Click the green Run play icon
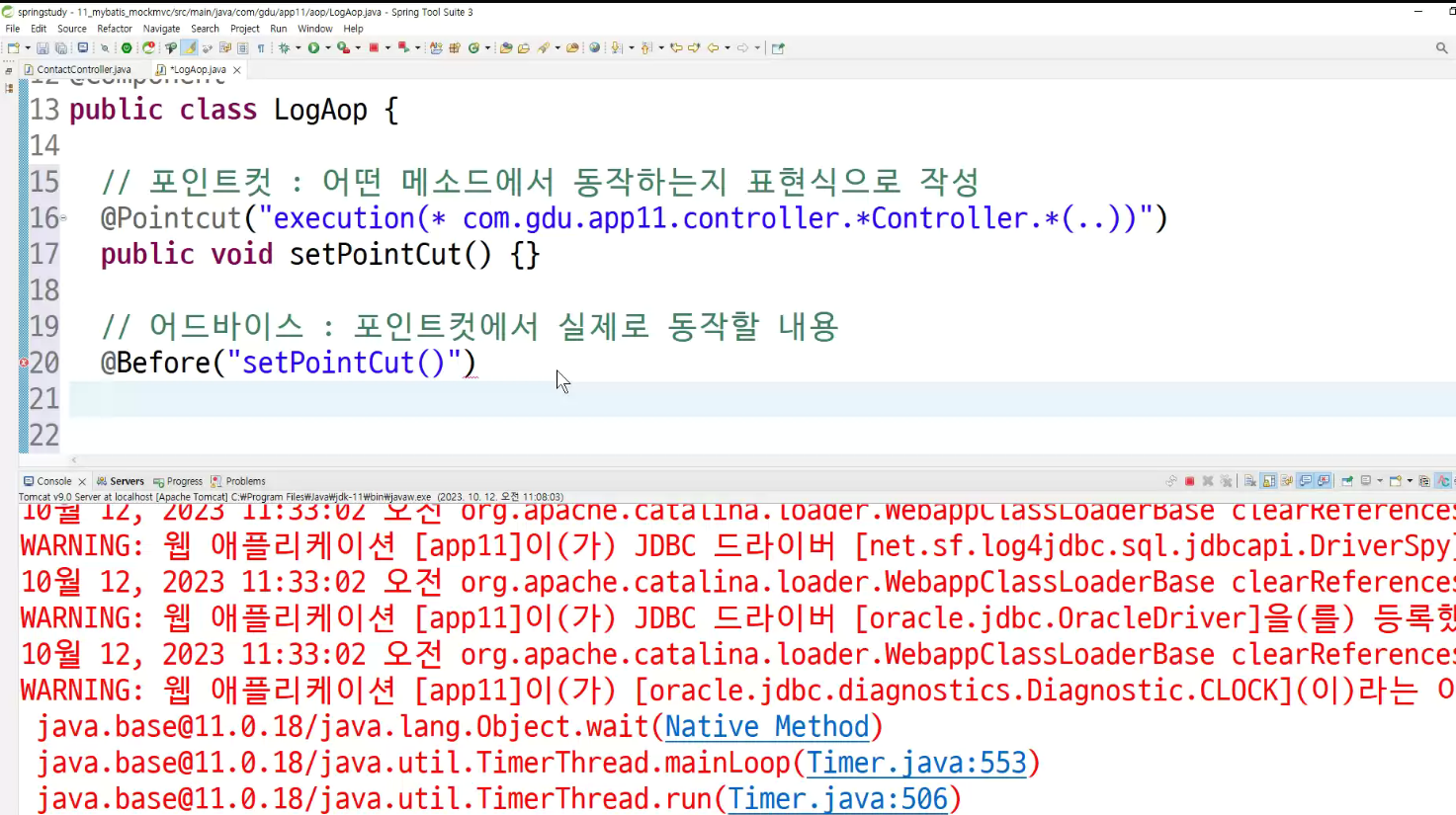Viewport: 1456px width, 815px height. pos(313,47)
